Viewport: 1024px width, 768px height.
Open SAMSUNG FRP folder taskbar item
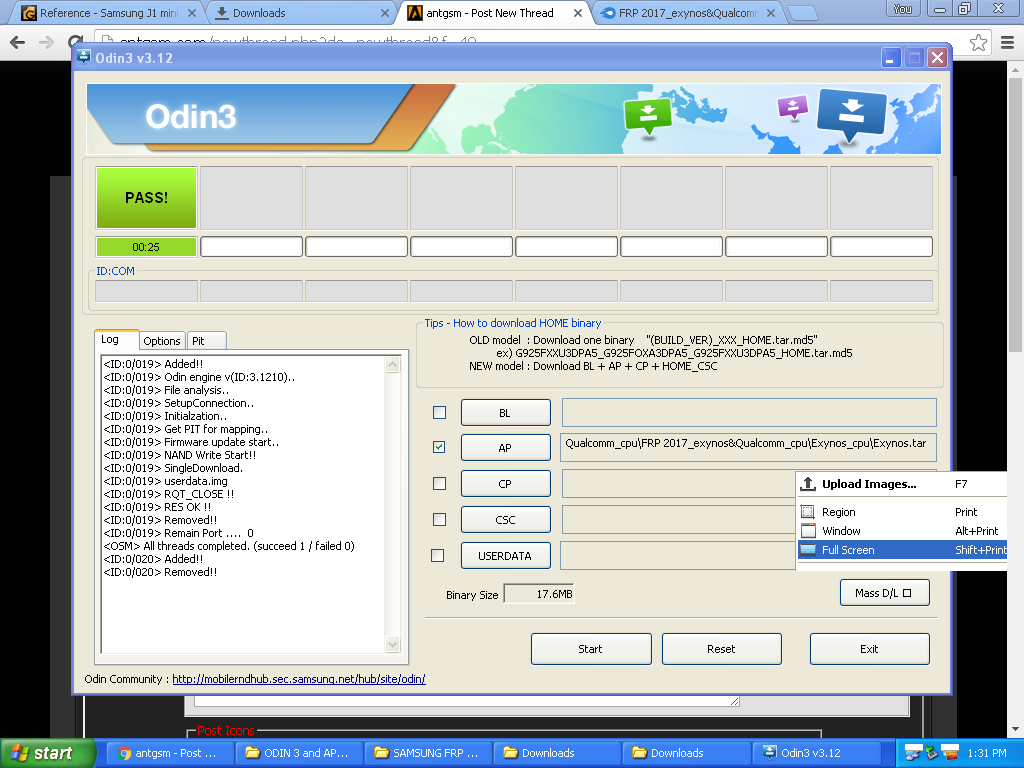click(426, 753)
